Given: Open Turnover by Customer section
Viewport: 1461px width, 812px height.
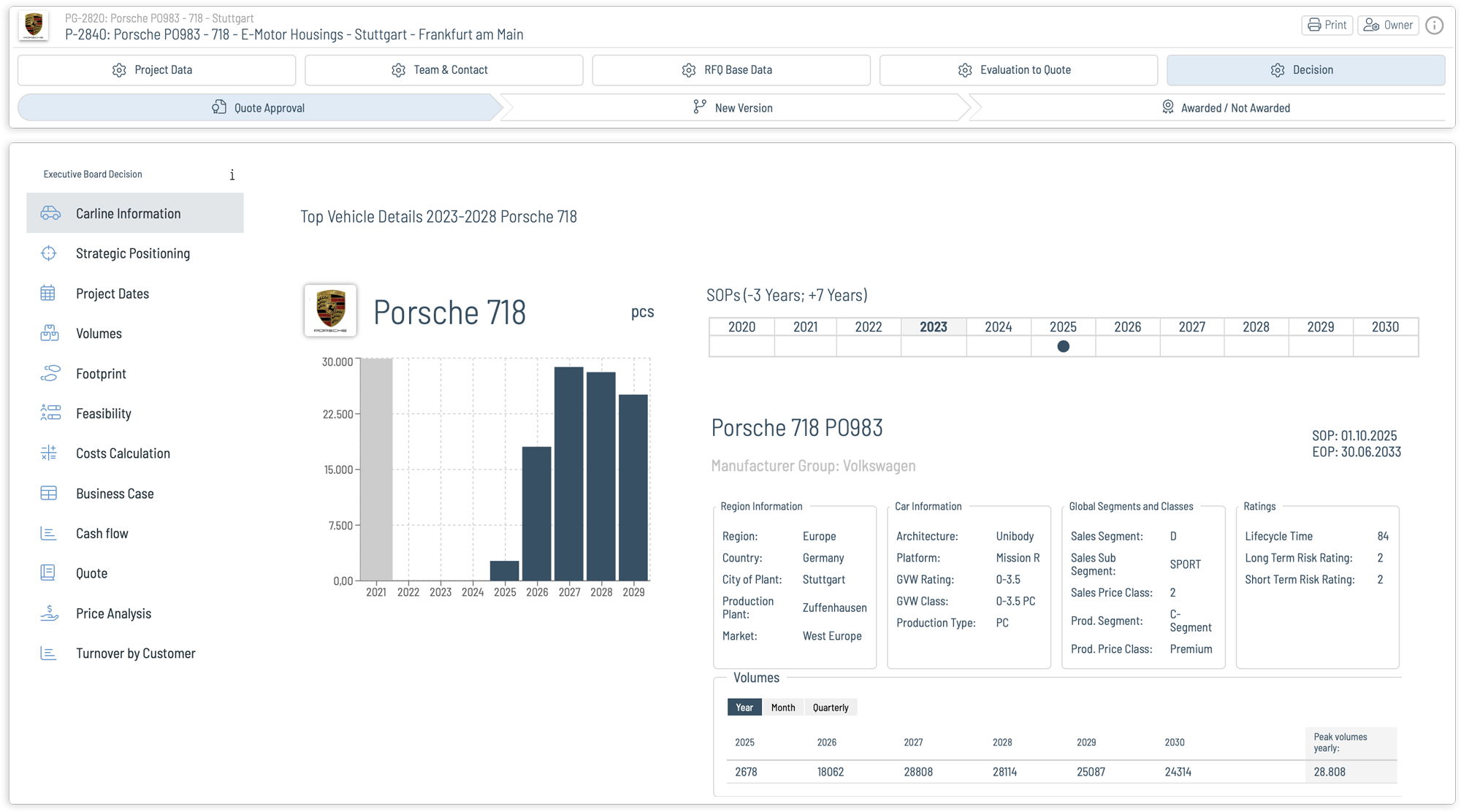Looking at the screenshot, I should [x=135, y=654].
